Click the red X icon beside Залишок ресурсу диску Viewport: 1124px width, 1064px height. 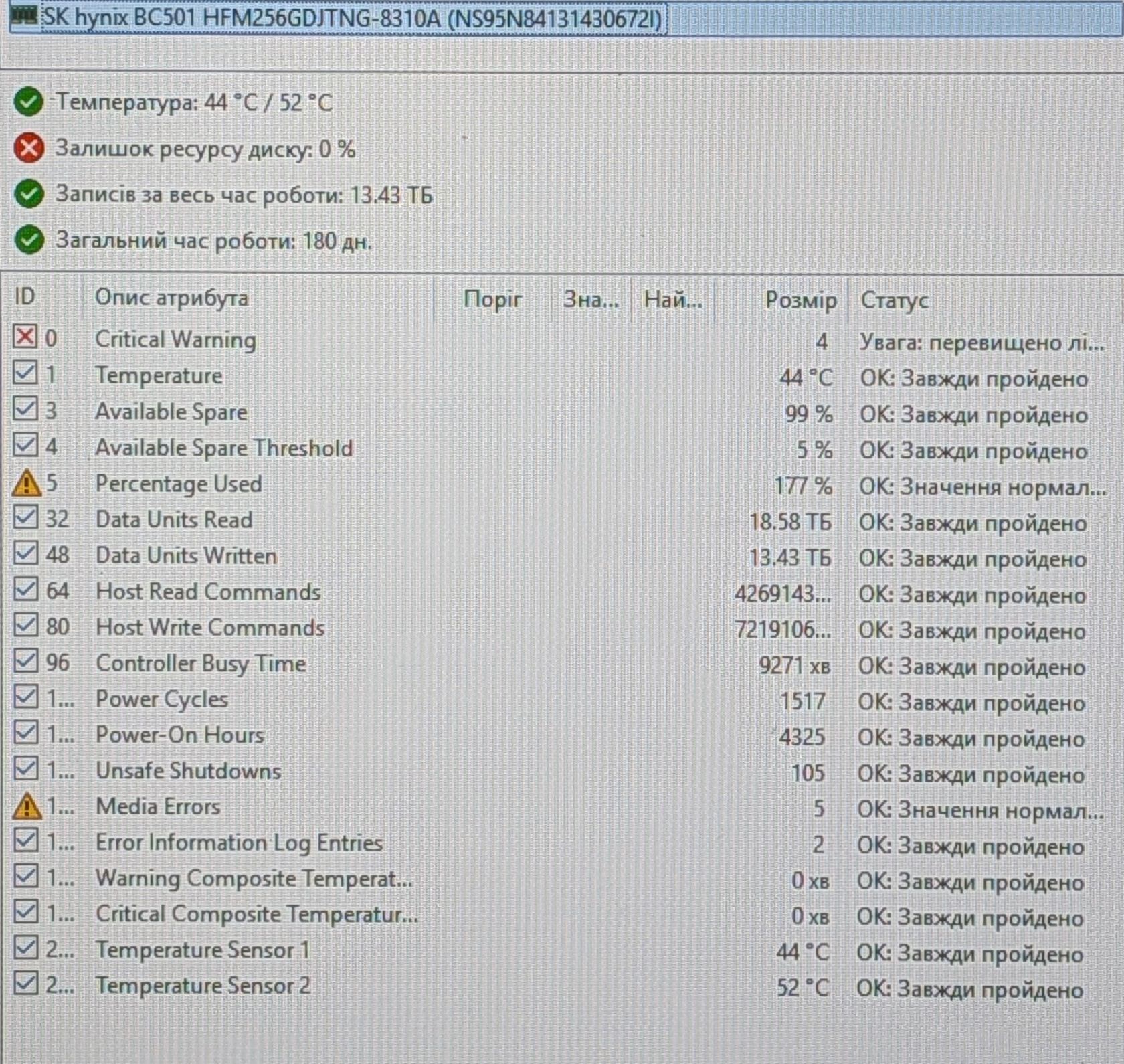(29, 148)
